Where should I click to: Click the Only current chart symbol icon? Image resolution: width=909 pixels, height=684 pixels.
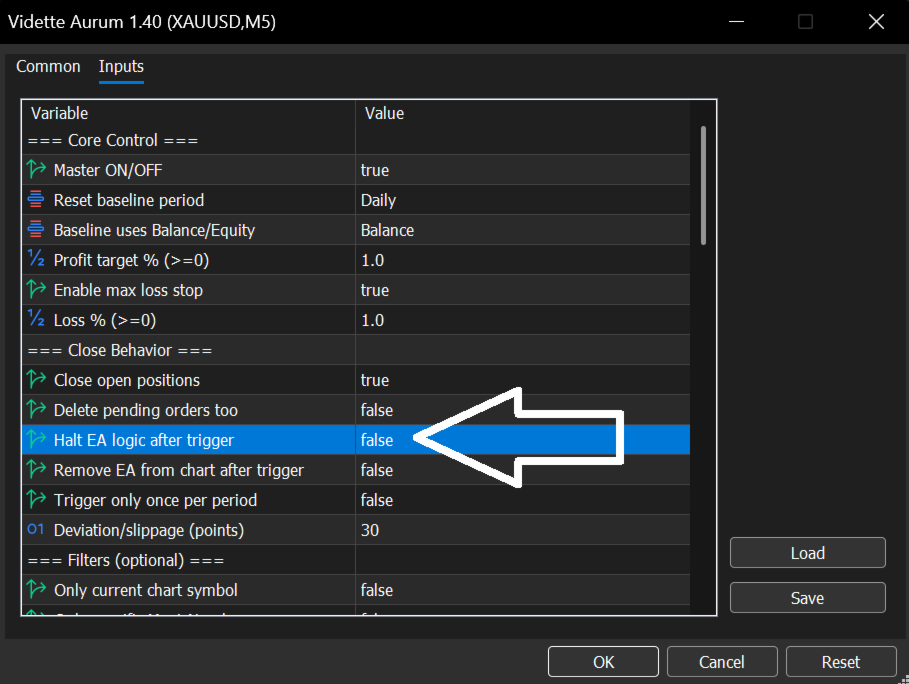click(36, 590)
